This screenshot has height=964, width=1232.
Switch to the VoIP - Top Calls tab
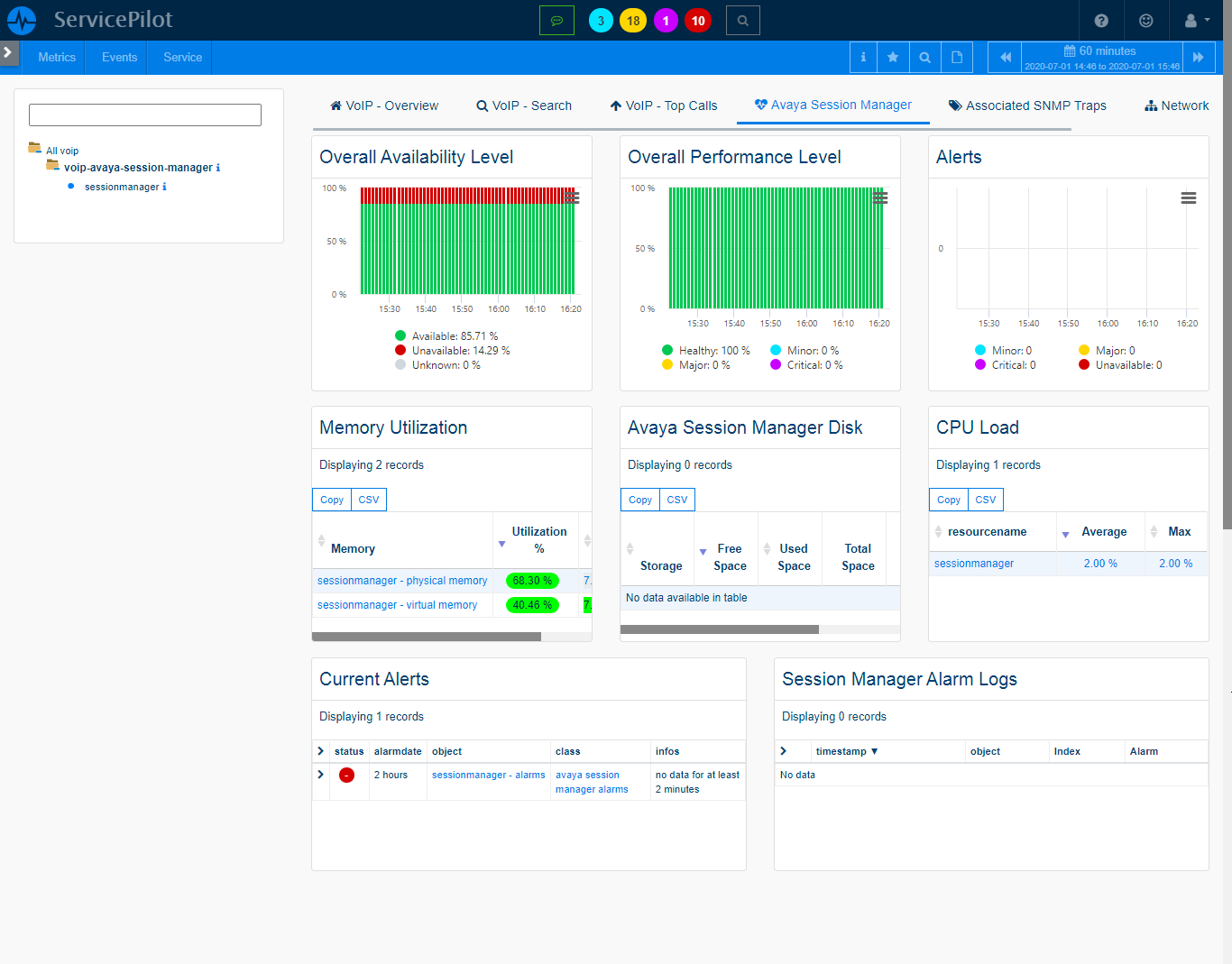click(664, 106)
